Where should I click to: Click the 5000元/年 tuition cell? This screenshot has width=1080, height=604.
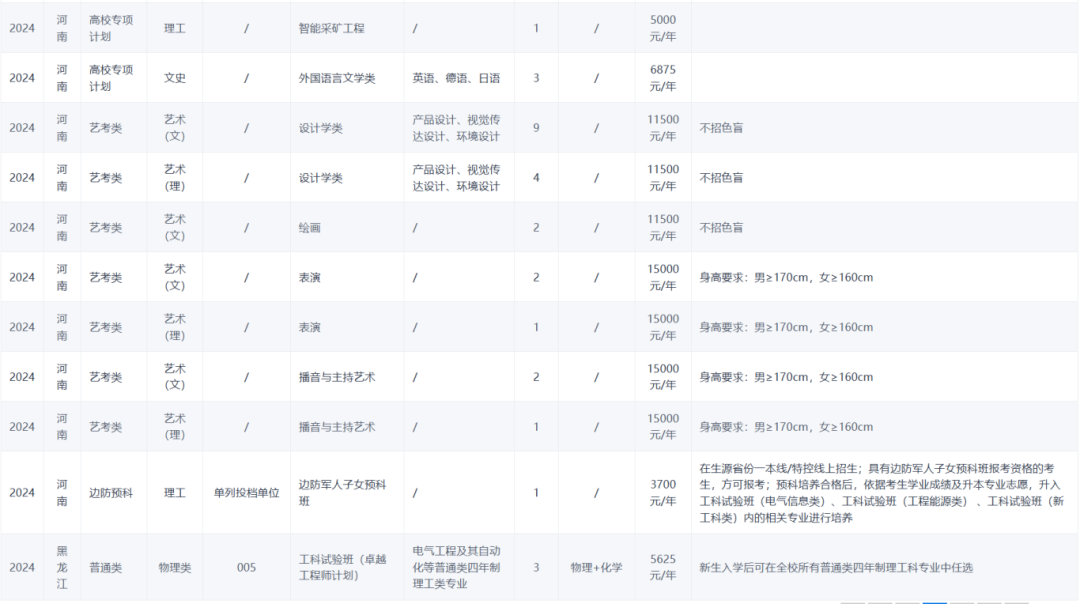tap(663, 28)
